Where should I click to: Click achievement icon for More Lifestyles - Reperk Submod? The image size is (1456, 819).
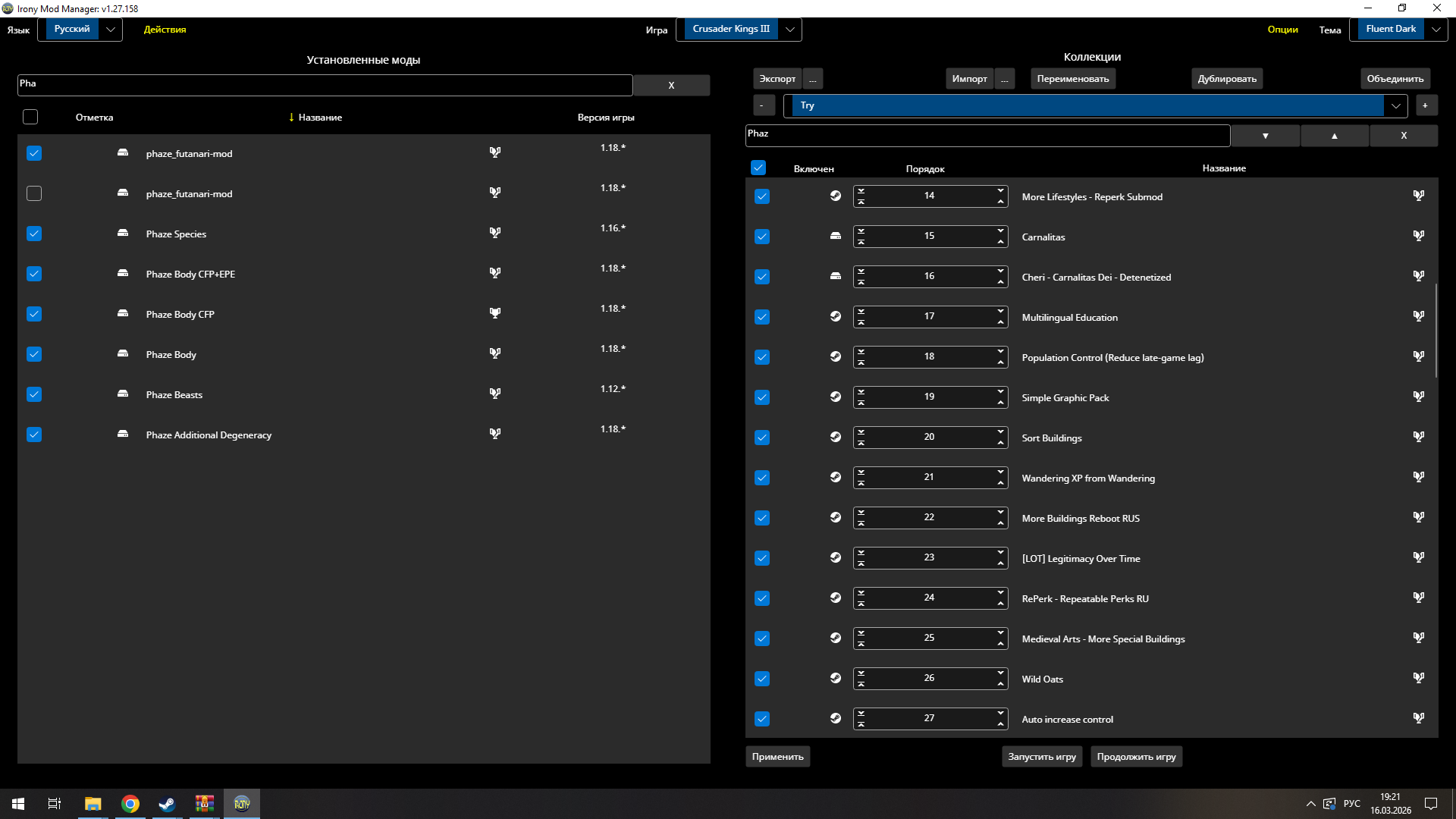[x=1419, y=196]
